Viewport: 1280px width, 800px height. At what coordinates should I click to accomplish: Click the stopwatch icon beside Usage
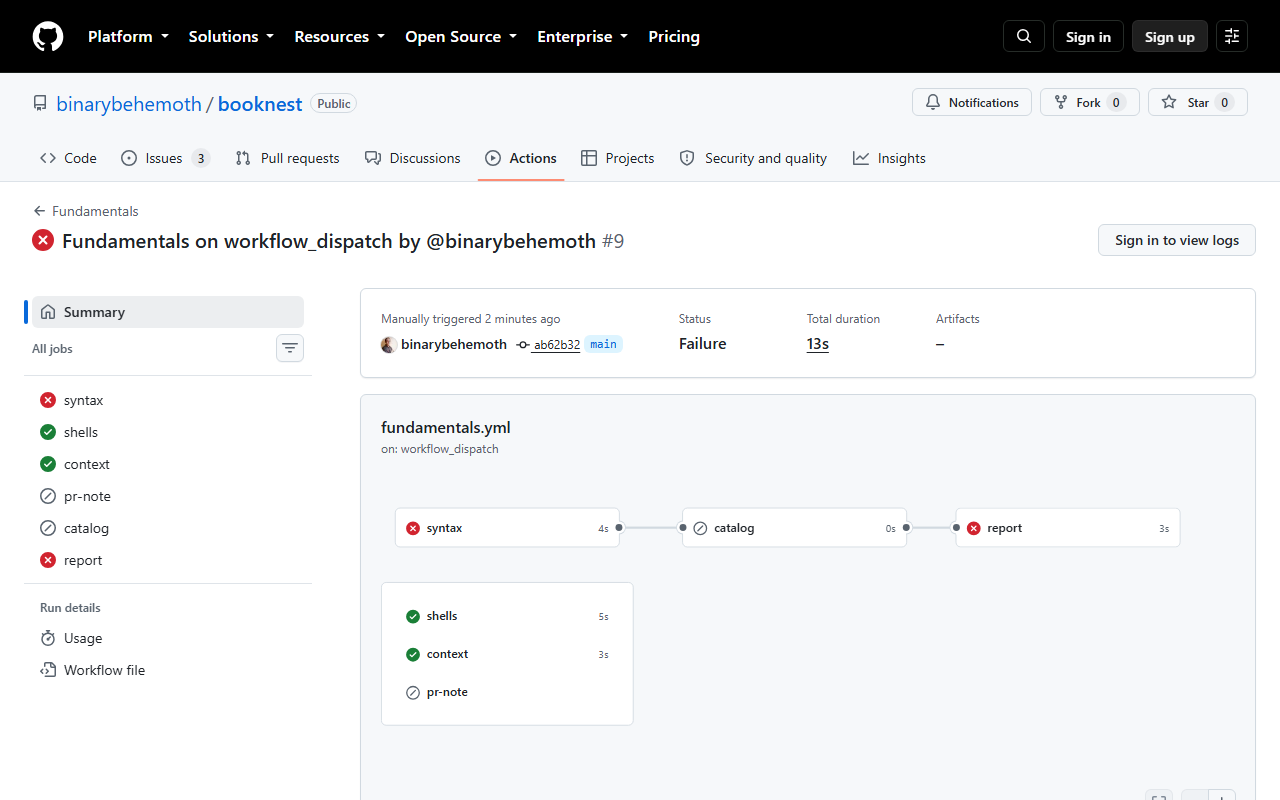[x=48, y=638]
